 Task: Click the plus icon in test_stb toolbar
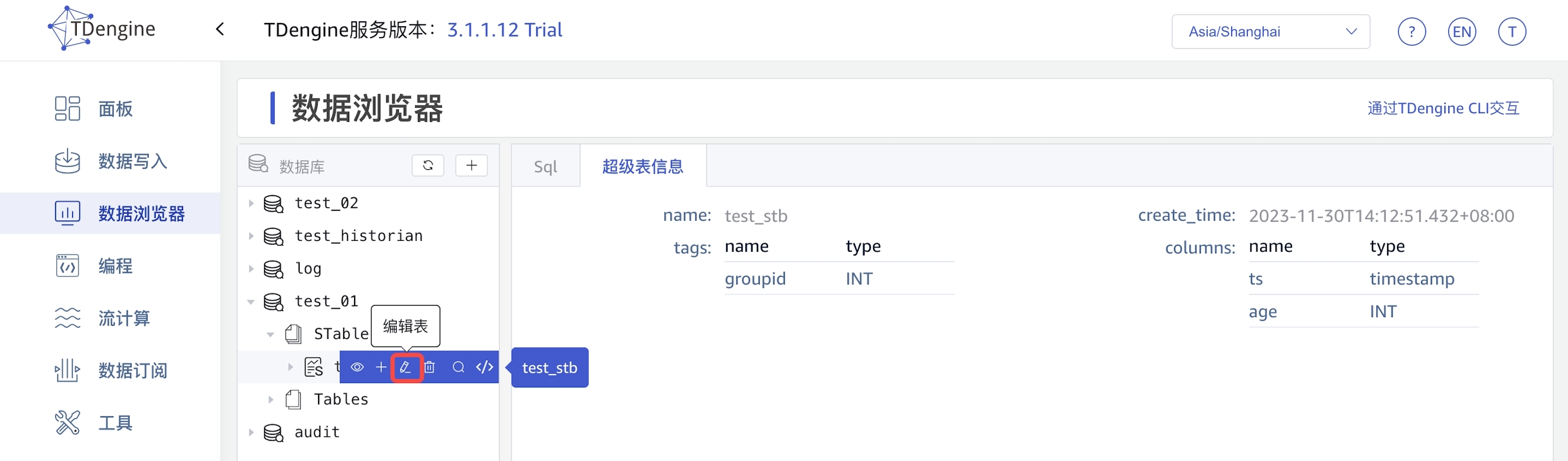click(381, 367)
